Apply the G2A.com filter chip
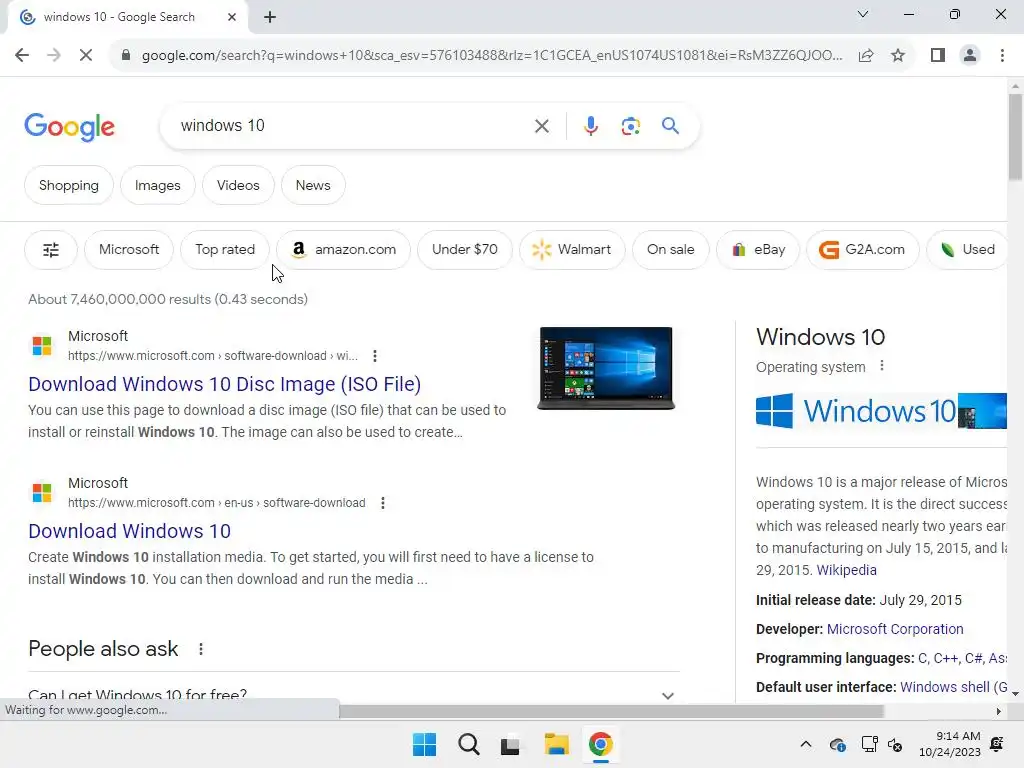 tap(862, 249)
